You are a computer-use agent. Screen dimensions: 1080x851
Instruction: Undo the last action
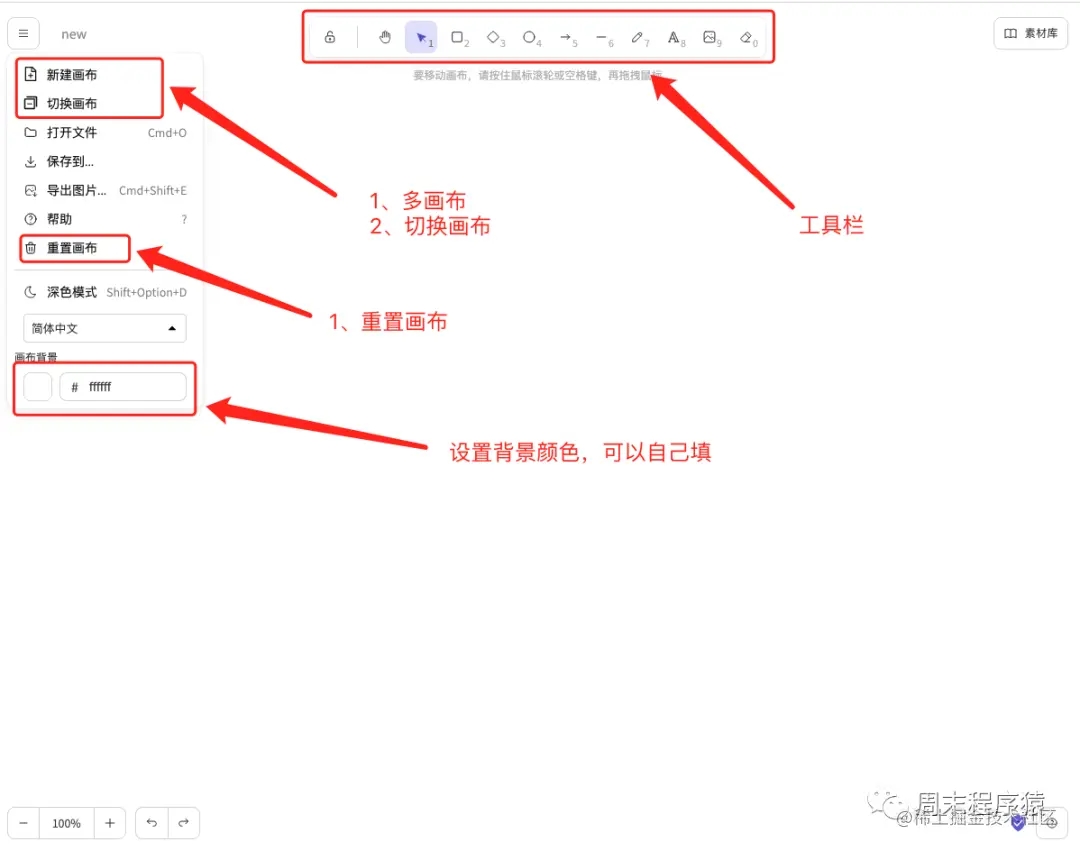[x=152, y=823]
